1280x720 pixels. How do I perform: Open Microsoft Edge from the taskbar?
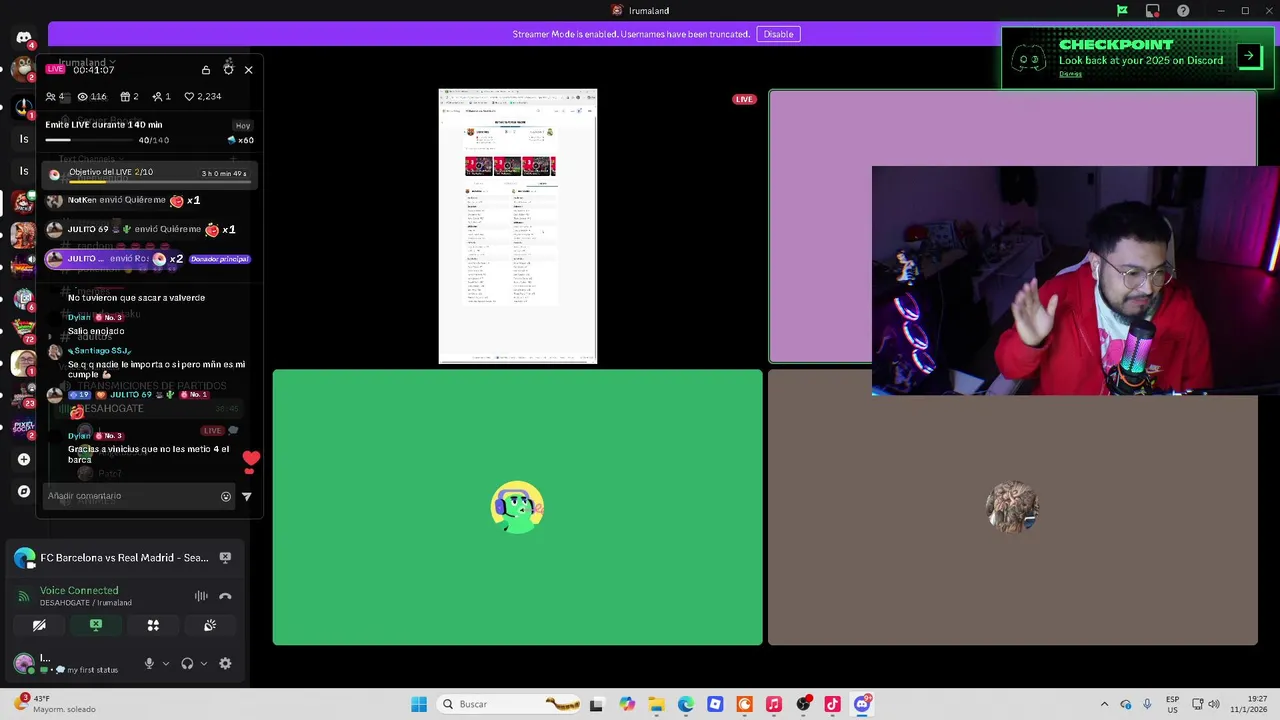click(x=686, y=704)
